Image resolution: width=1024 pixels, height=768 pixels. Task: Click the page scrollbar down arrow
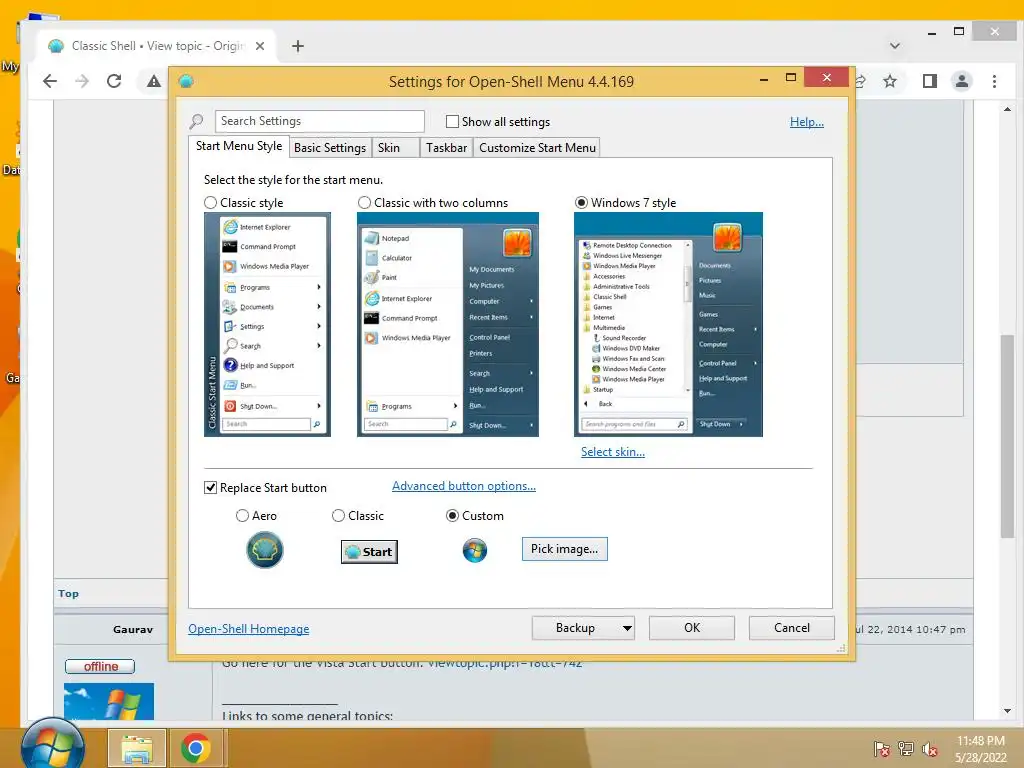pos(1007,711)
